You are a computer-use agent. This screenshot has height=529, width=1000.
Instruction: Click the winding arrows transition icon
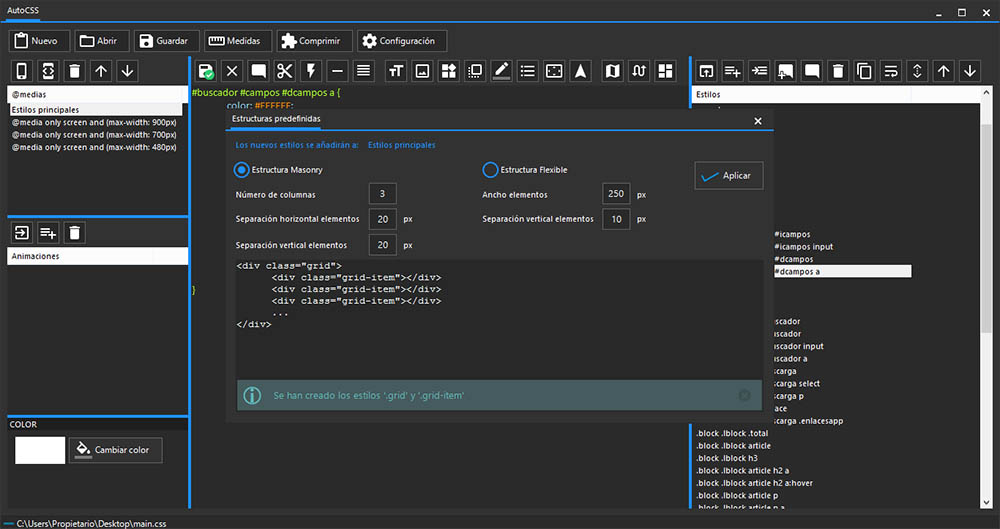pyautogui.click(x=639, y=71)
